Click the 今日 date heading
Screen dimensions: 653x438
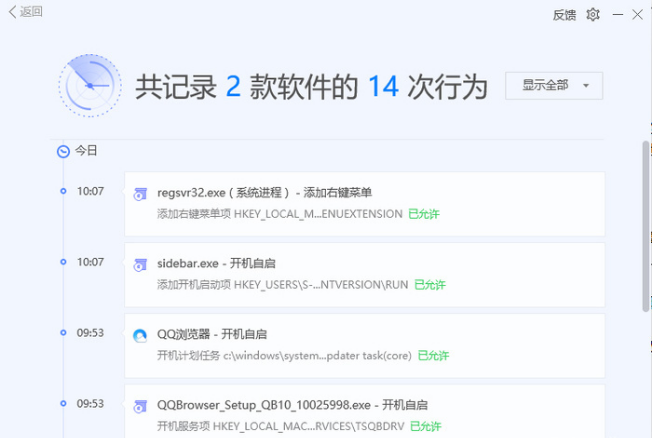[86, 151]
